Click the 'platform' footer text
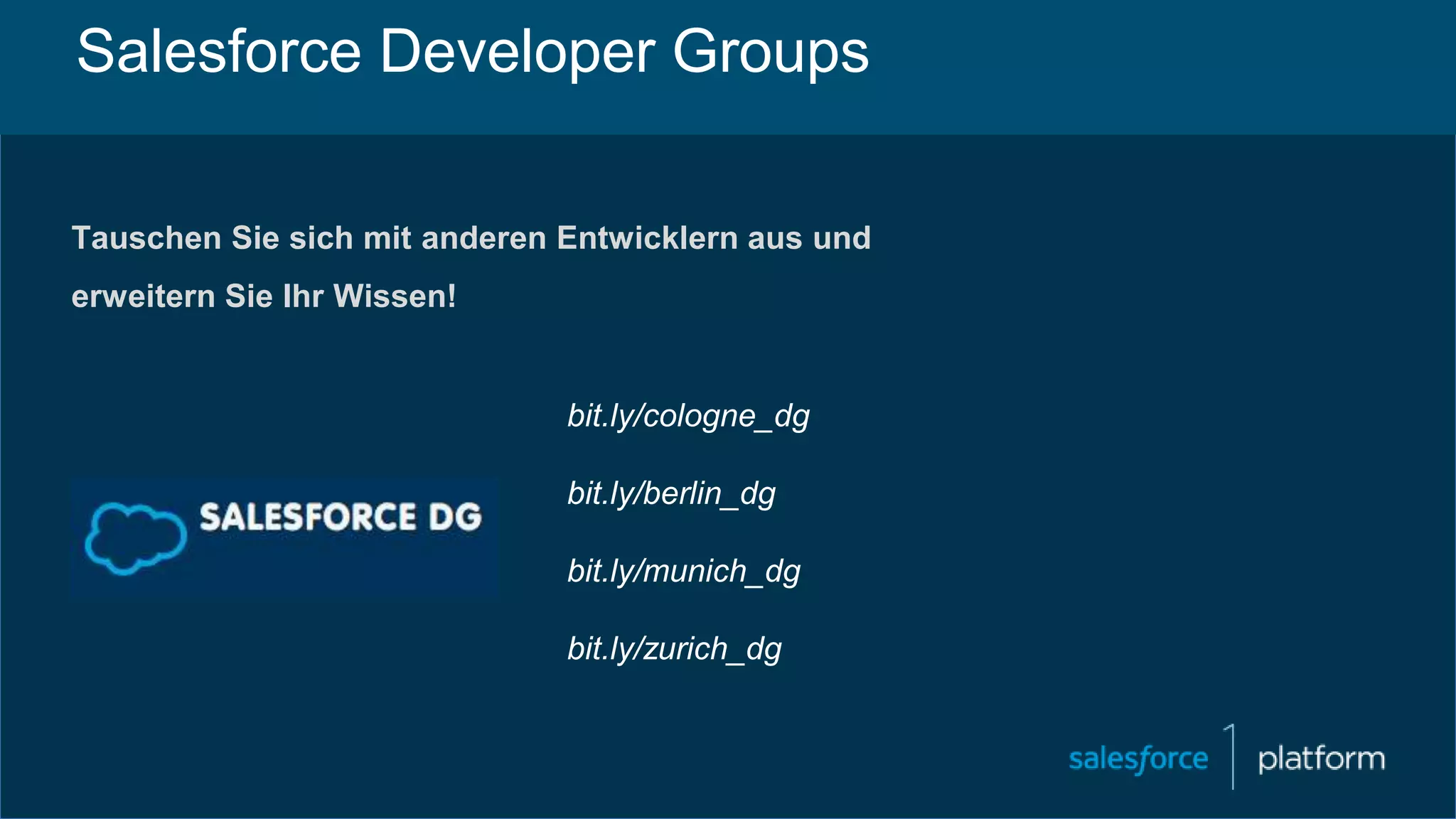1456x819 pixels. 1322,759
